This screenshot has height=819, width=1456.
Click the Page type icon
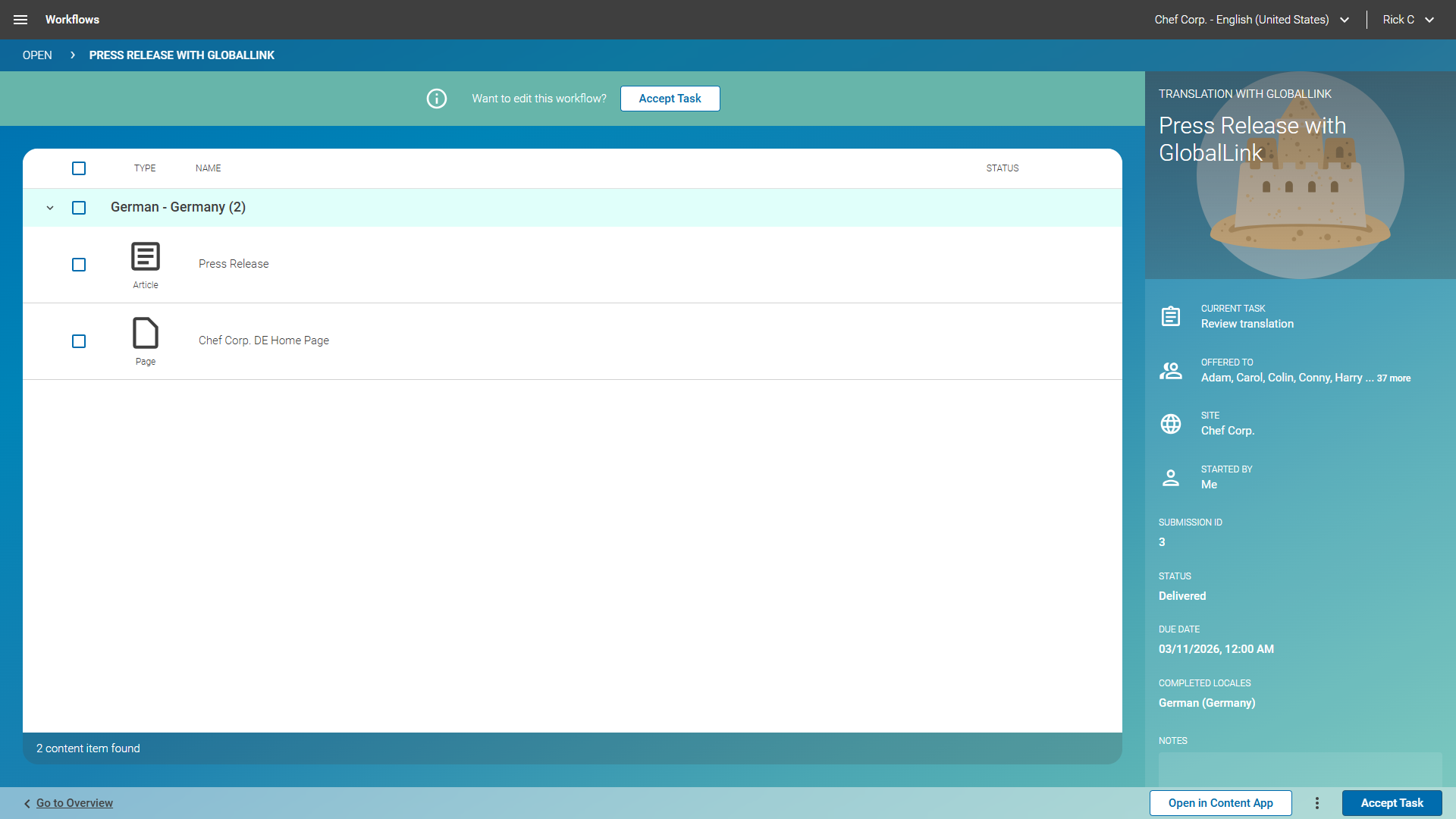tap(146, 333)
